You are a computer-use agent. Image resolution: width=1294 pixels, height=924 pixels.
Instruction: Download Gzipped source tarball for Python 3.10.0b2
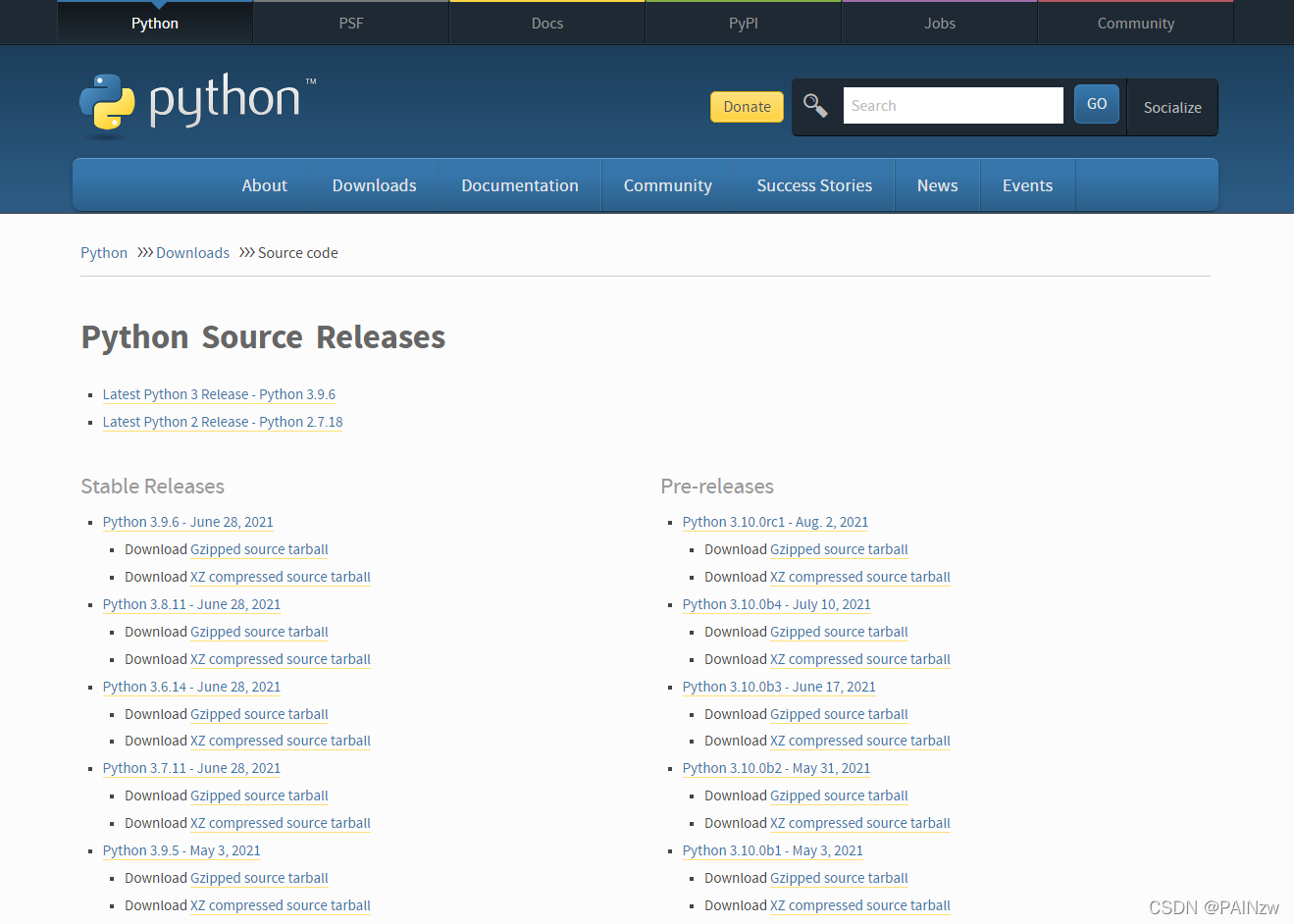pos(839,796)
